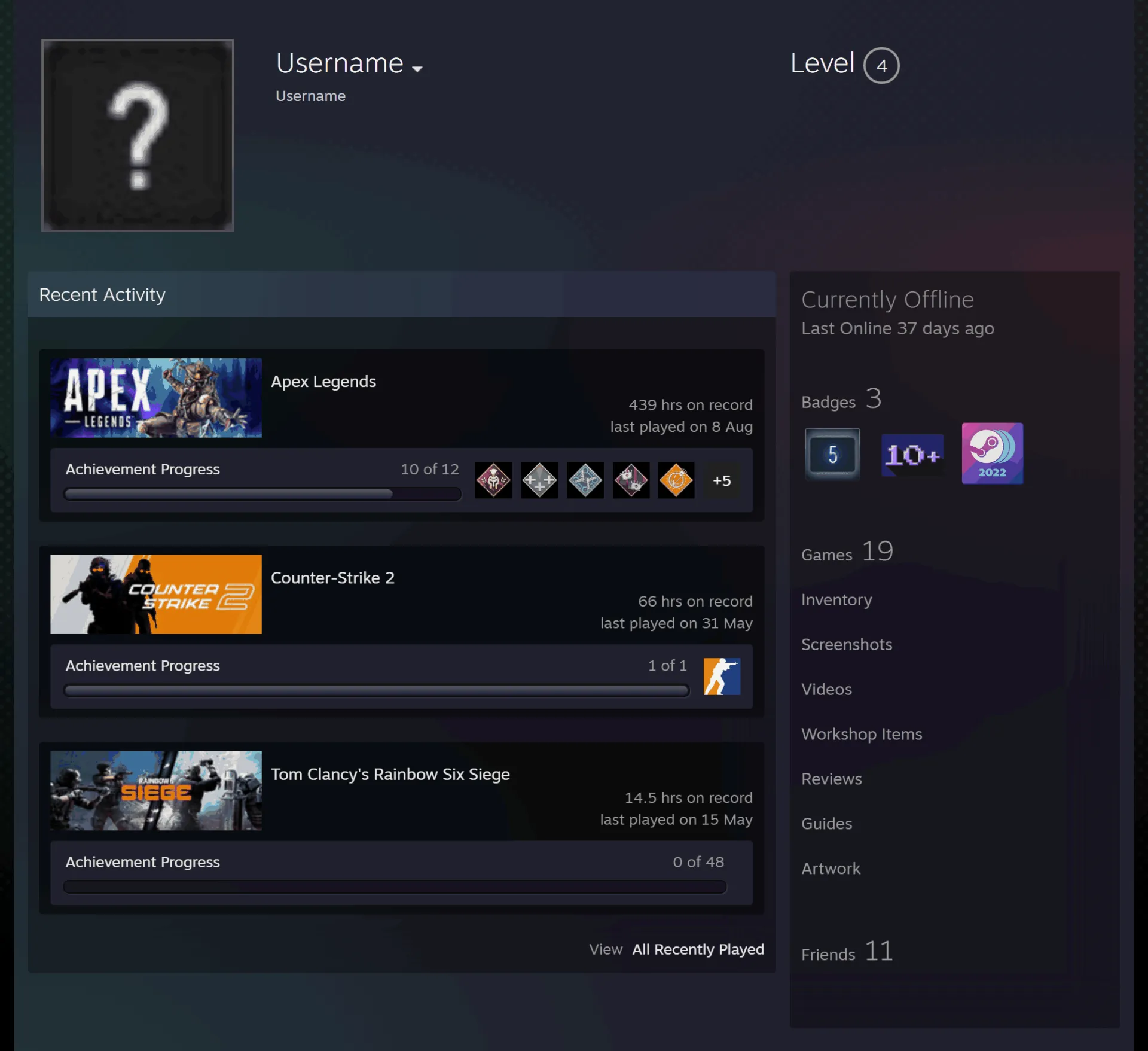This screenshot has height=1051, width=1148.
Task: Click 'Last Online 37 days ago' text
Action: 897,328
